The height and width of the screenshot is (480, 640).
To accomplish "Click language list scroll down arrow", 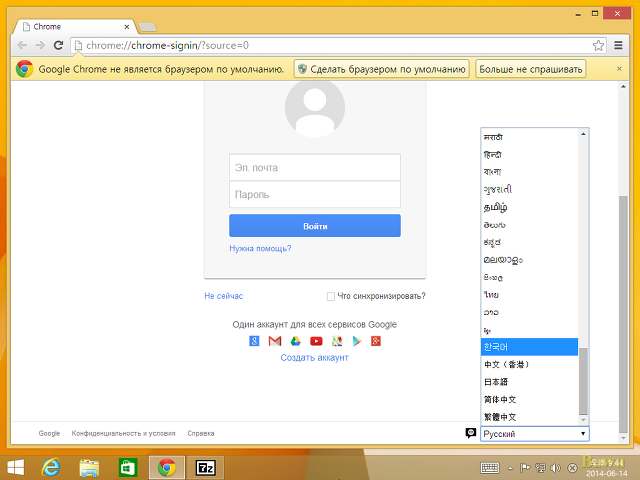I will pyautogui.click(x=583, y=420).
